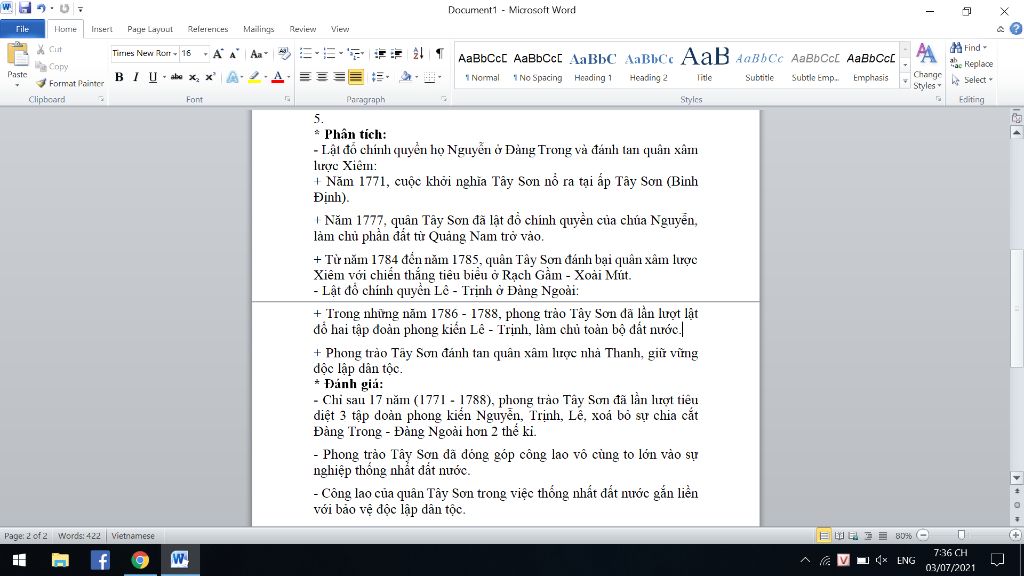Switch to the Page Layout tab
This screenshot has height=576, width=1024.
150,29
